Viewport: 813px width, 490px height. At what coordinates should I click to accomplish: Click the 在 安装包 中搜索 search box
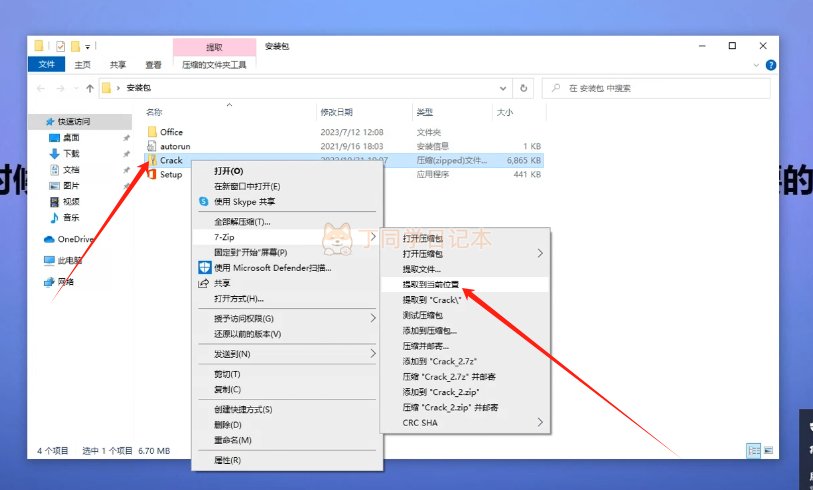coord(660,88)
